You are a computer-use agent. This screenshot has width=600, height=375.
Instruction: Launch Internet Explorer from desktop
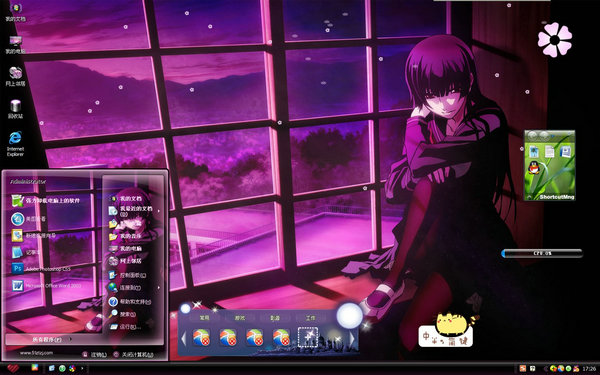(16, 143)
